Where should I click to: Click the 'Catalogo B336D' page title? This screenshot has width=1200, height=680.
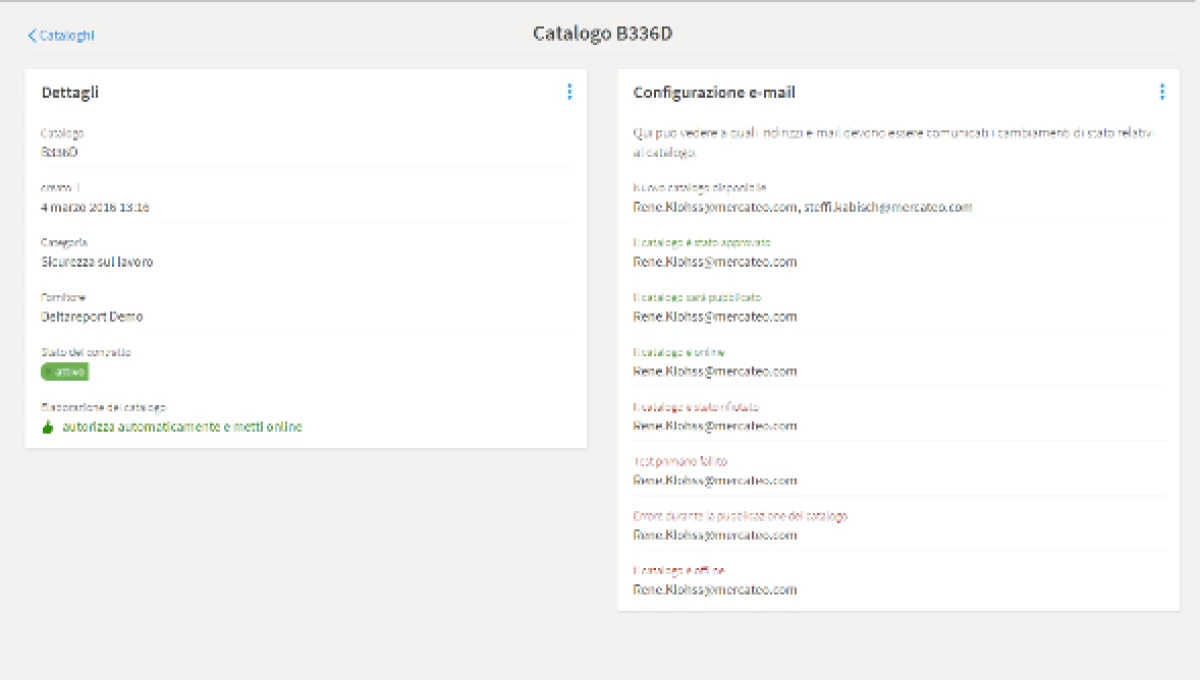pos(602,33)
